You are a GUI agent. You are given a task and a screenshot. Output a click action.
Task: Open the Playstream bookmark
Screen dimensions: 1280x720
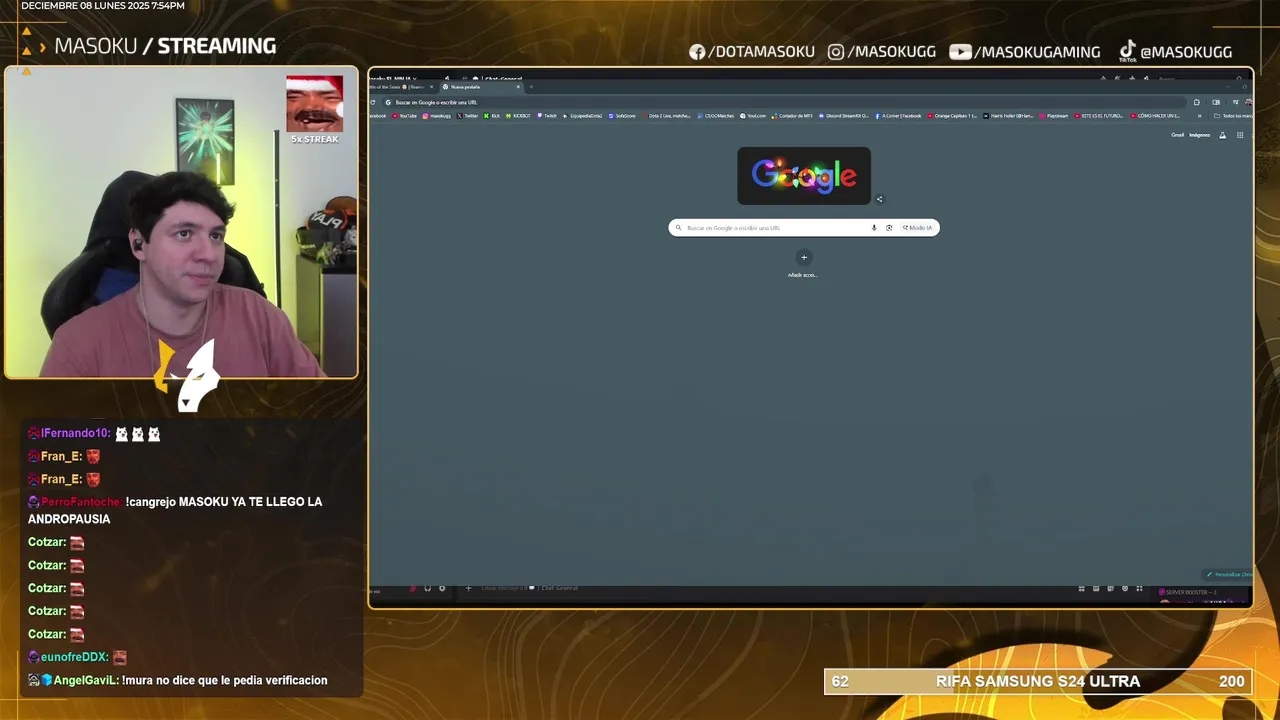pos(1054,116)
